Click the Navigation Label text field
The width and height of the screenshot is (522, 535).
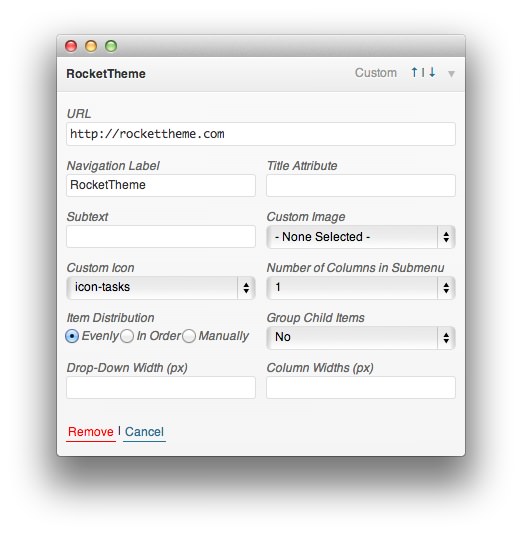point(161,185)
